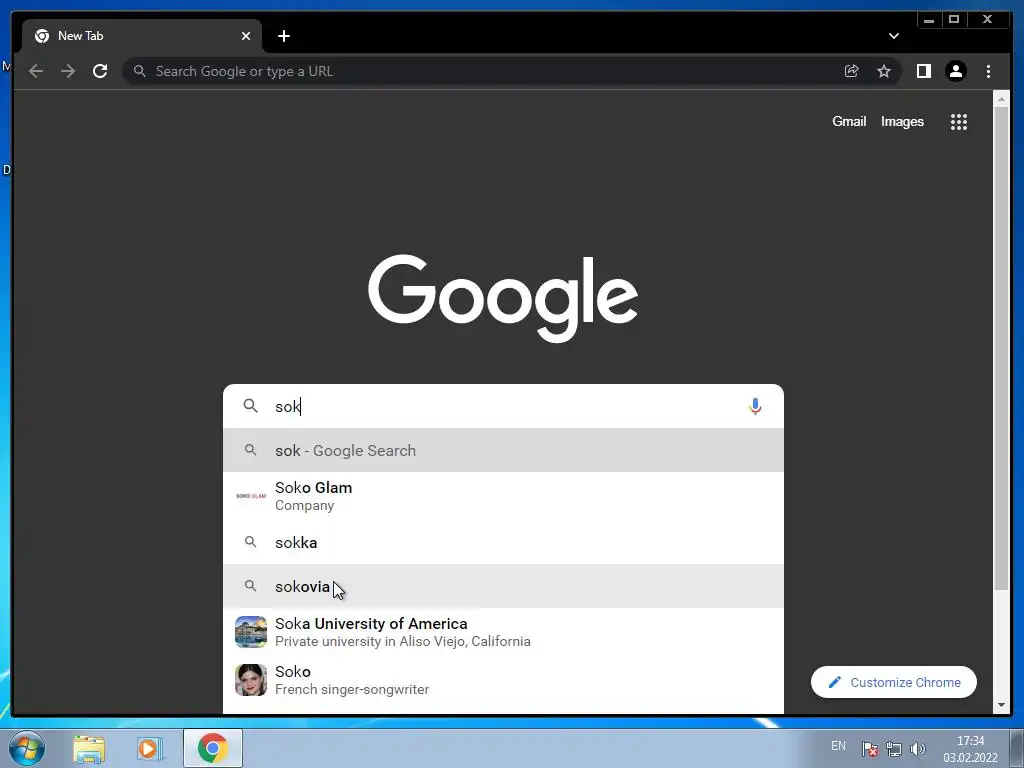Click the Google logo
The image size is (1024, 768).
[x=503, y=298]
